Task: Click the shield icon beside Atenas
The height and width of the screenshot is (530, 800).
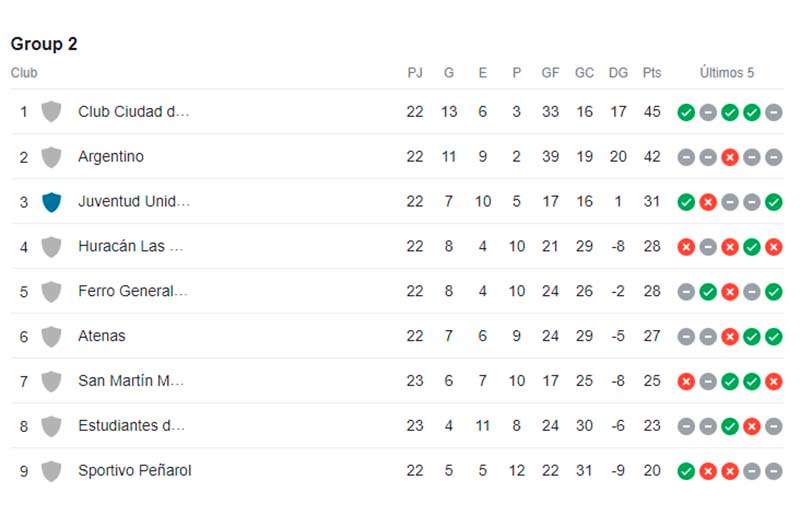Action: click(51, 337)
